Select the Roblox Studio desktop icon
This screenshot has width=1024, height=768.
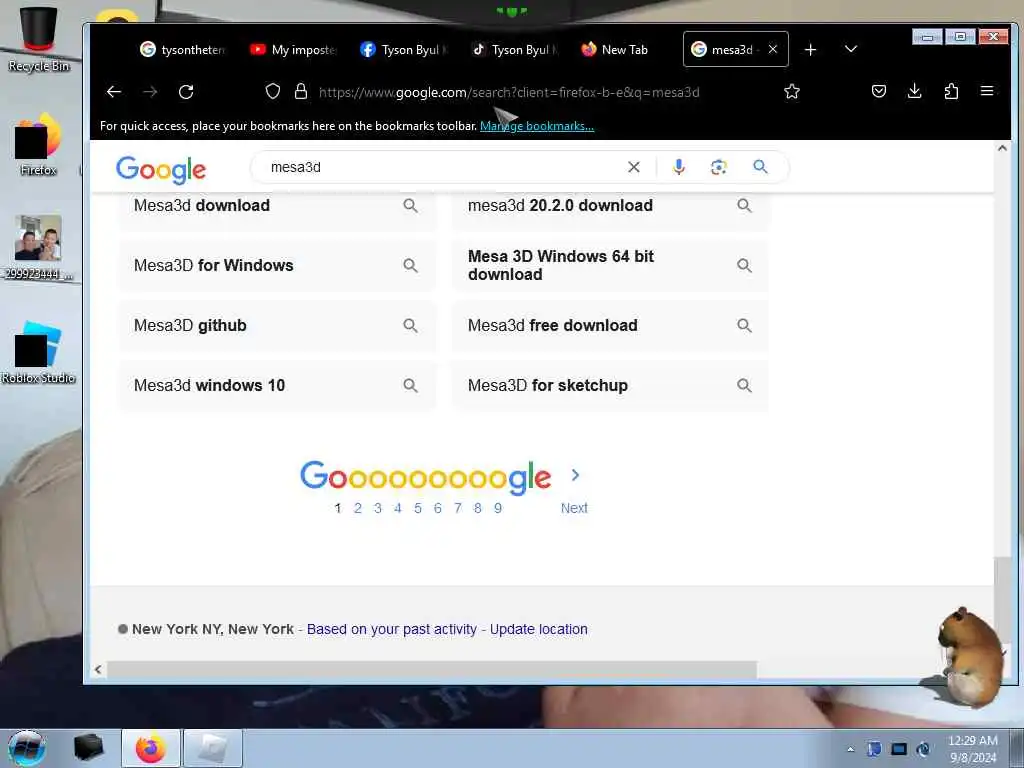(39, 353)
